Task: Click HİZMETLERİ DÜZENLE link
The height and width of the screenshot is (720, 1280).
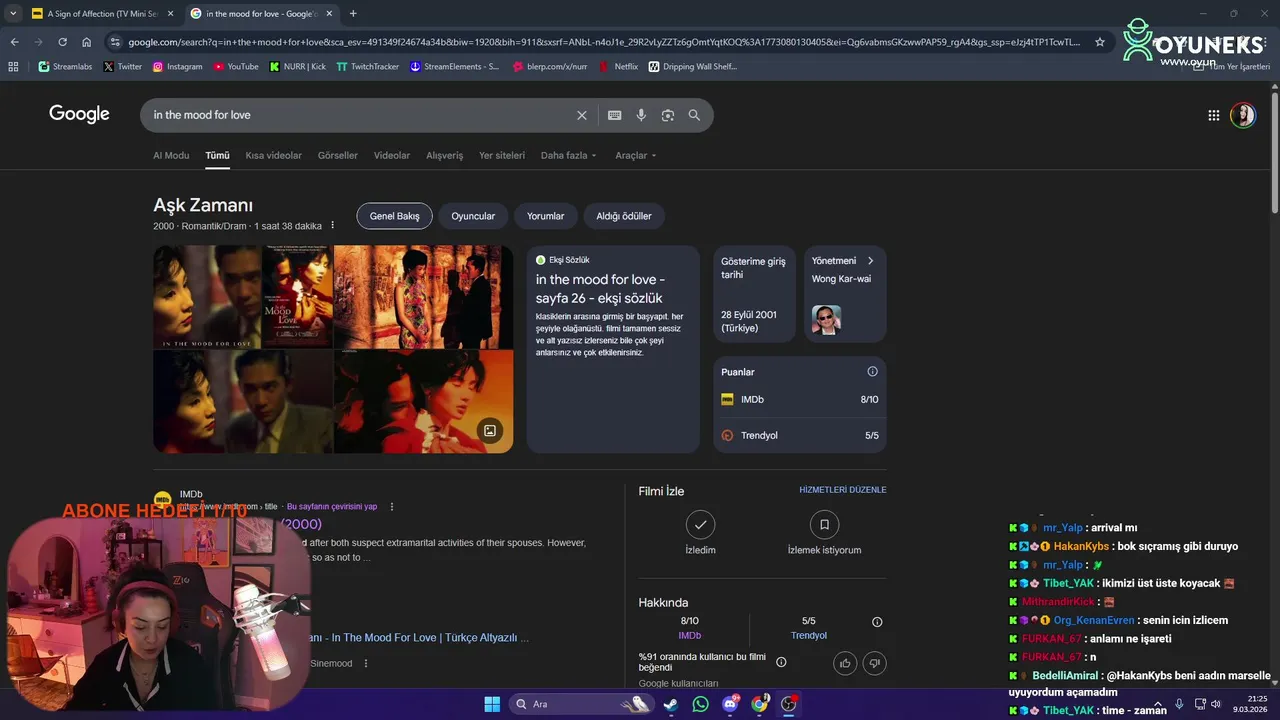Action: 842,490
